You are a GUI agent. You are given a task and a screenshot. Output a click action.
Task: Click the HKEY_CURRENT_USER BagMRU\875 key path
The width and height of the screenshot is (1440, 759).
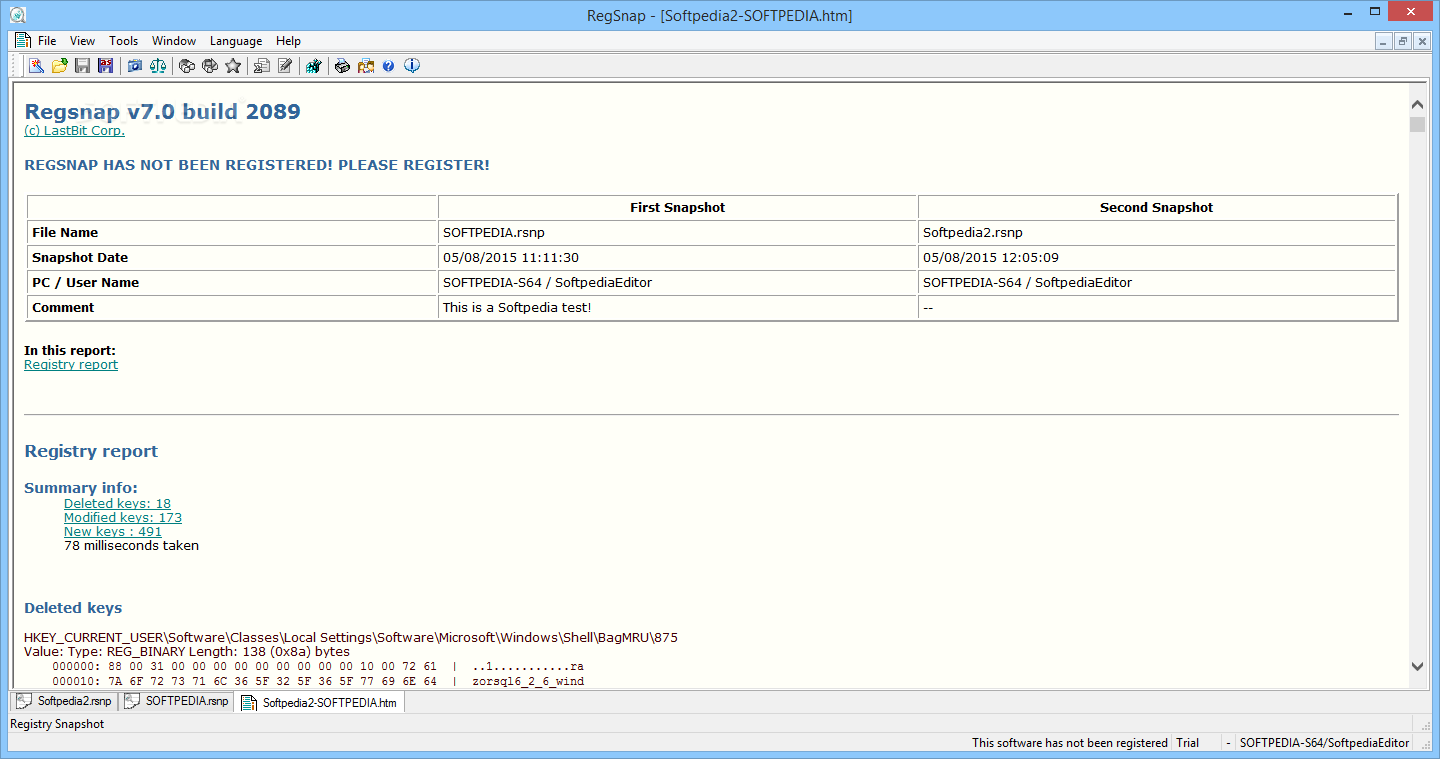[351, 638]
